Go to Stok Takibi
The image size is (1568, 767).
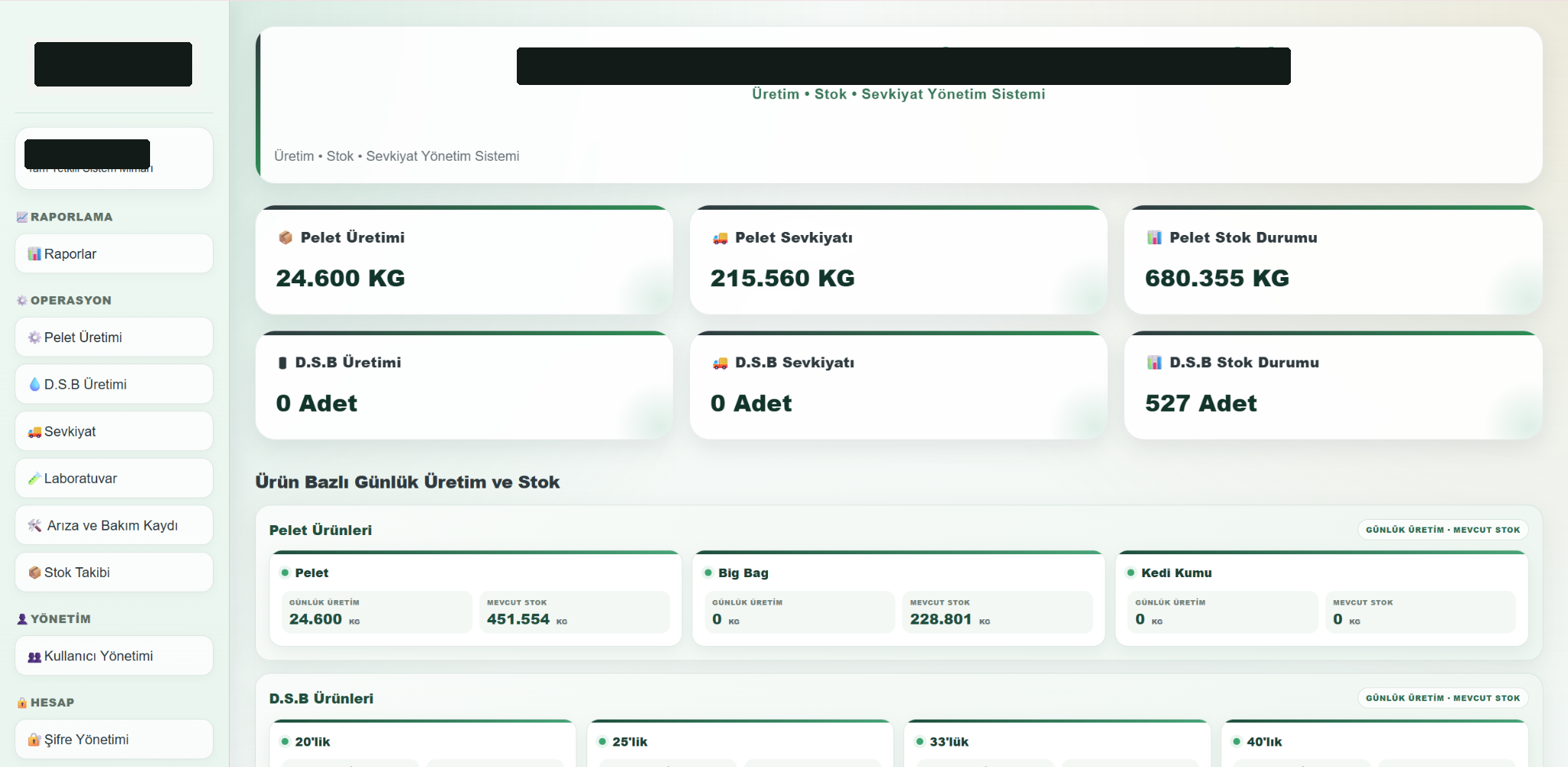pyautogui.click(x=114, y=573)
